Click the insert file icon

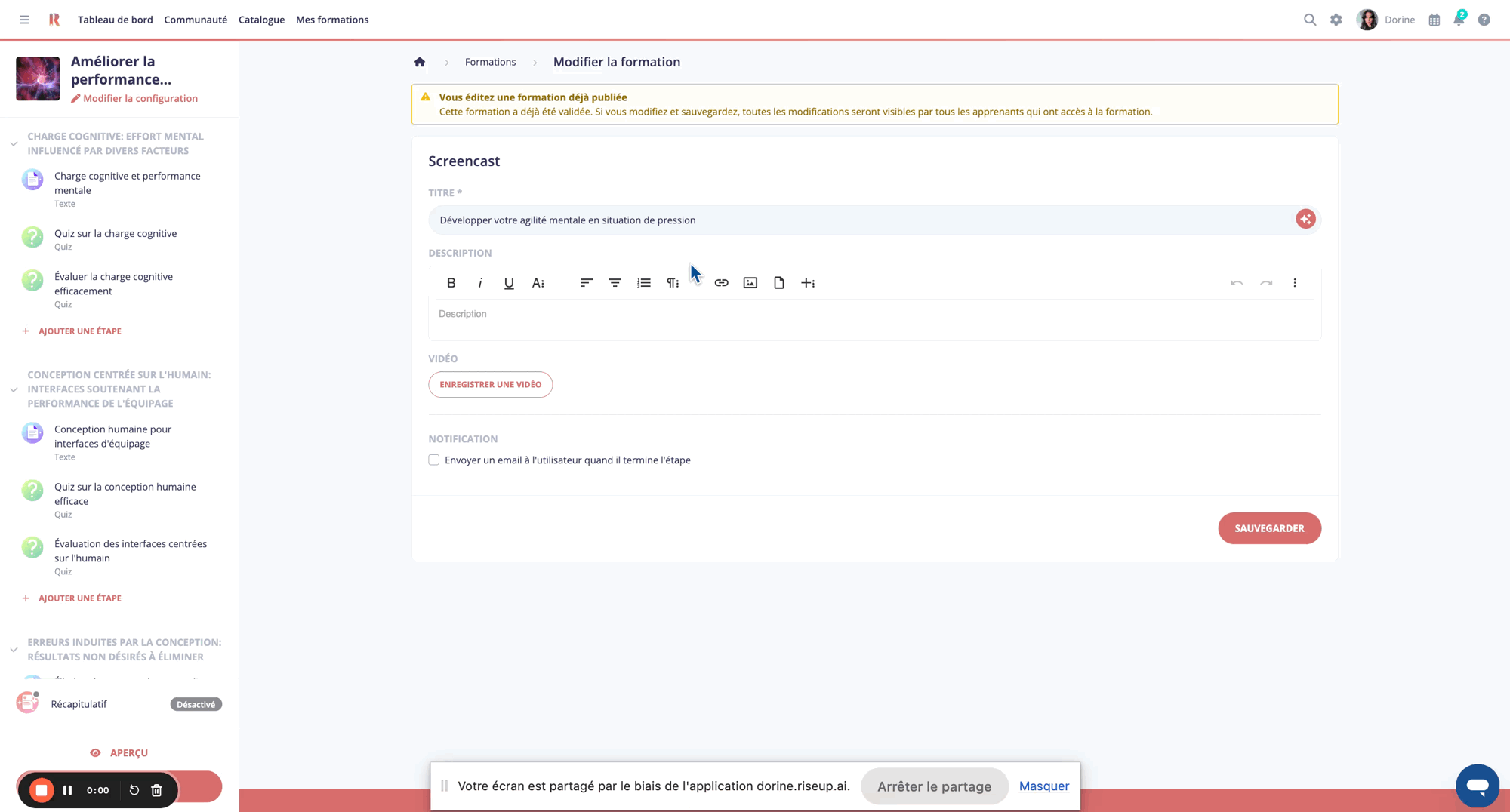[x=778, y=283]
